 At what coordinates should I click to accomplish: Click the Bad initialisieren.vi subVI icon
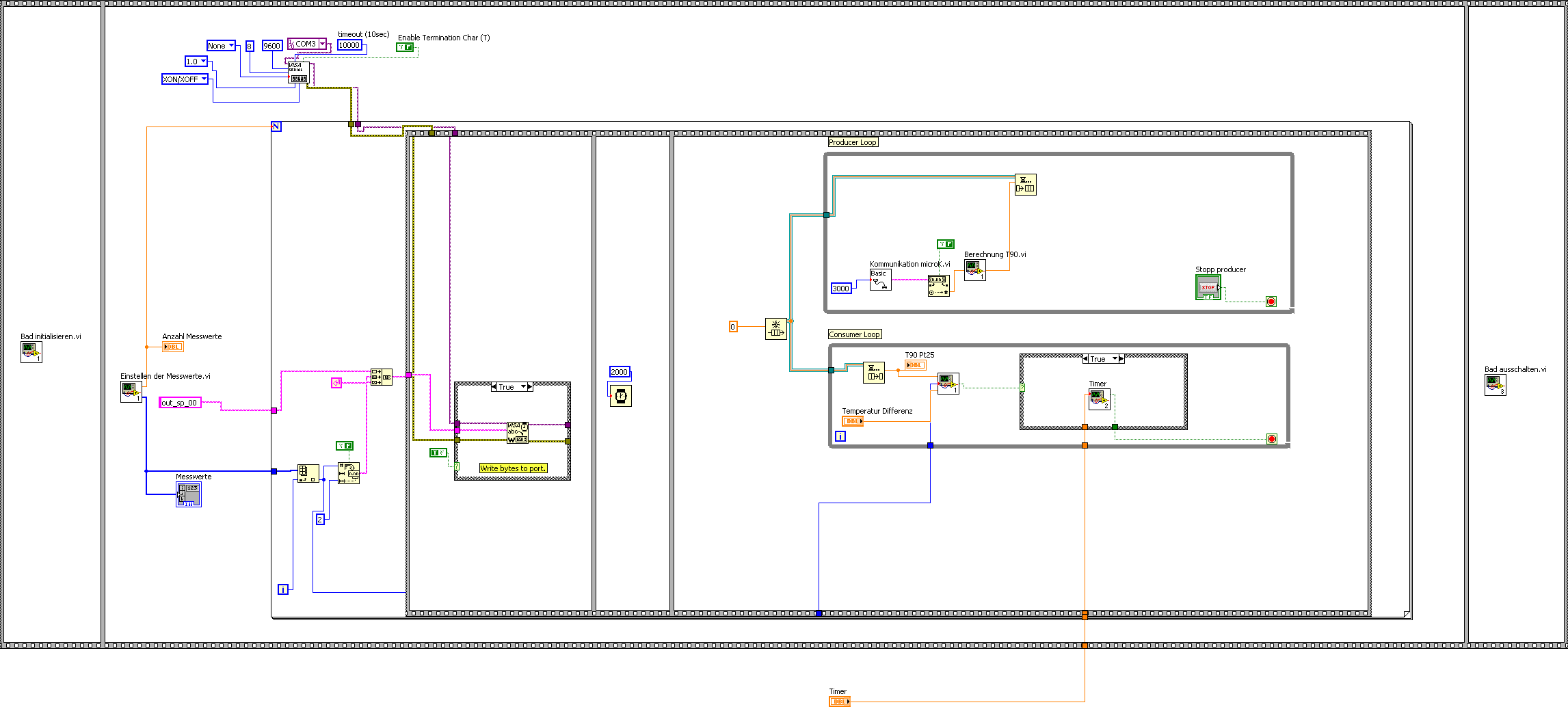pos(31,352)
